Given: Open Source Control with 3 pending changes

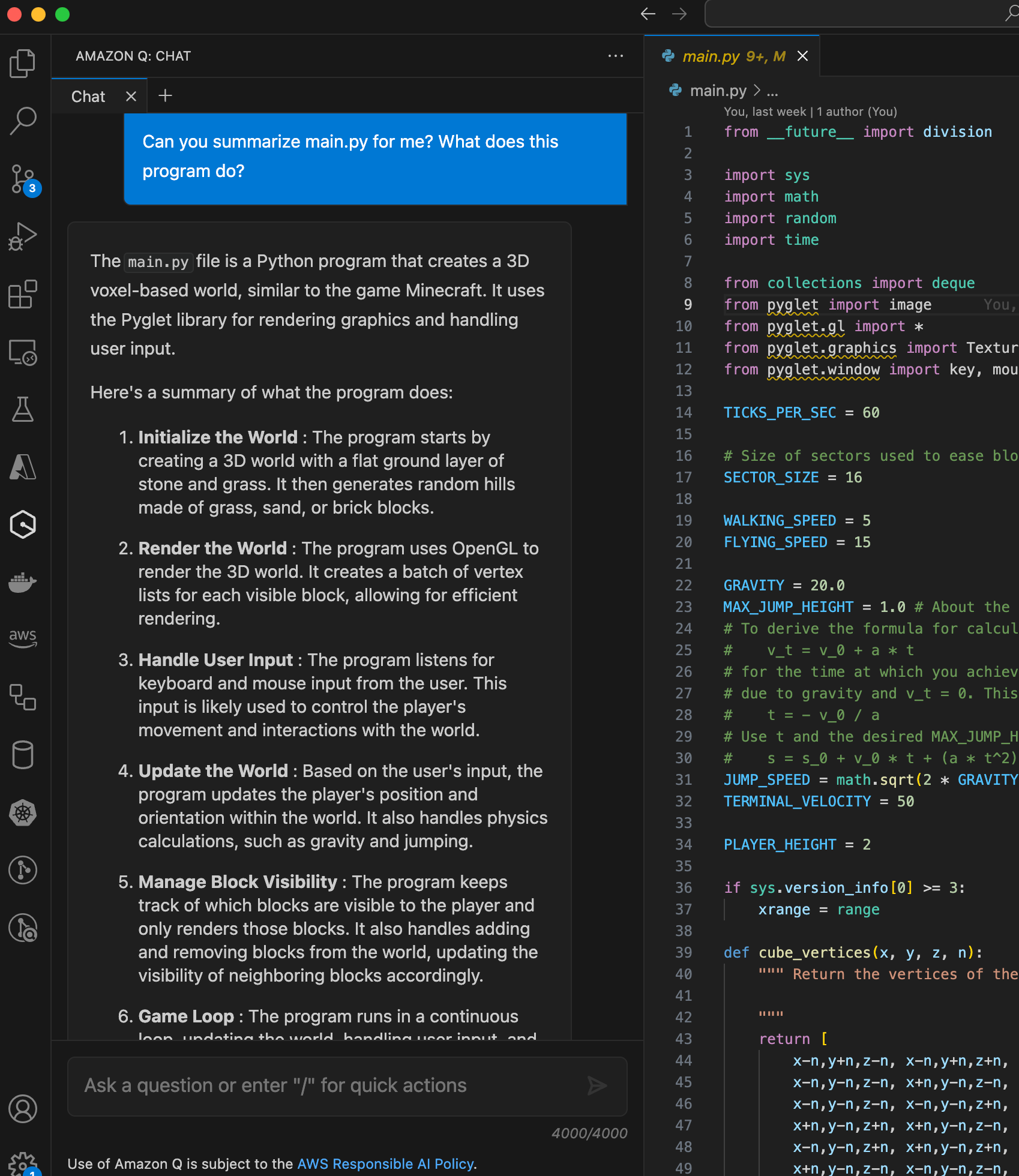Looking at the screenshot, I should click(x=24, y=179).
